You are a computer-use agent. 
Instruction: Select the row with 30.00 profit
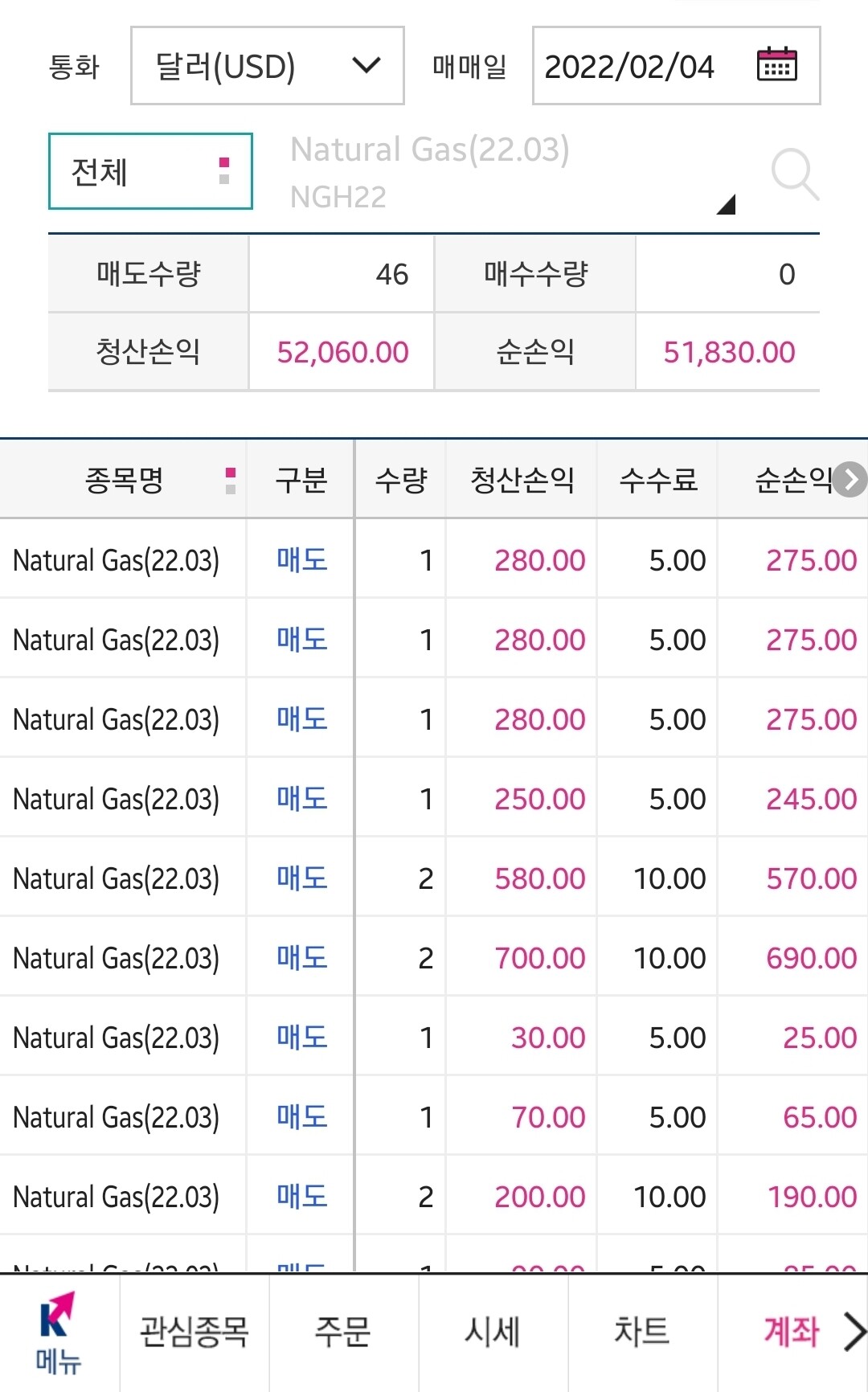pyautogui.click(x=434, y=1038)
